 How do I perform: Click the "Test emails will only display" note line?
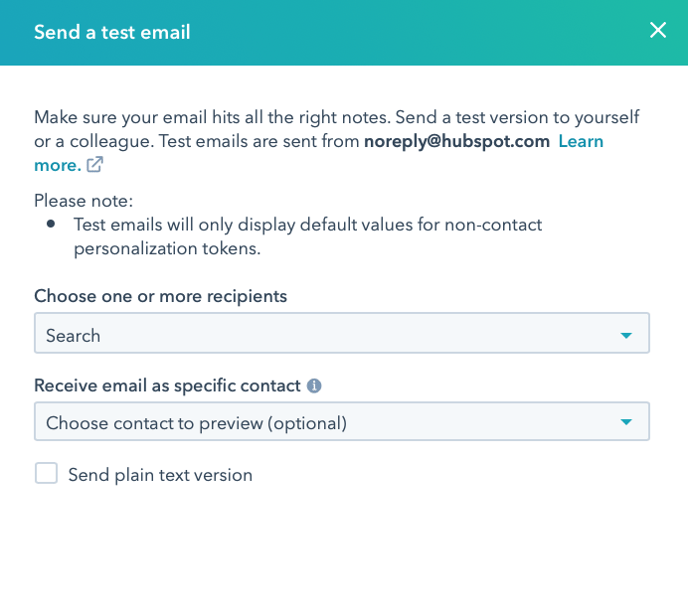tap(308, 225)
